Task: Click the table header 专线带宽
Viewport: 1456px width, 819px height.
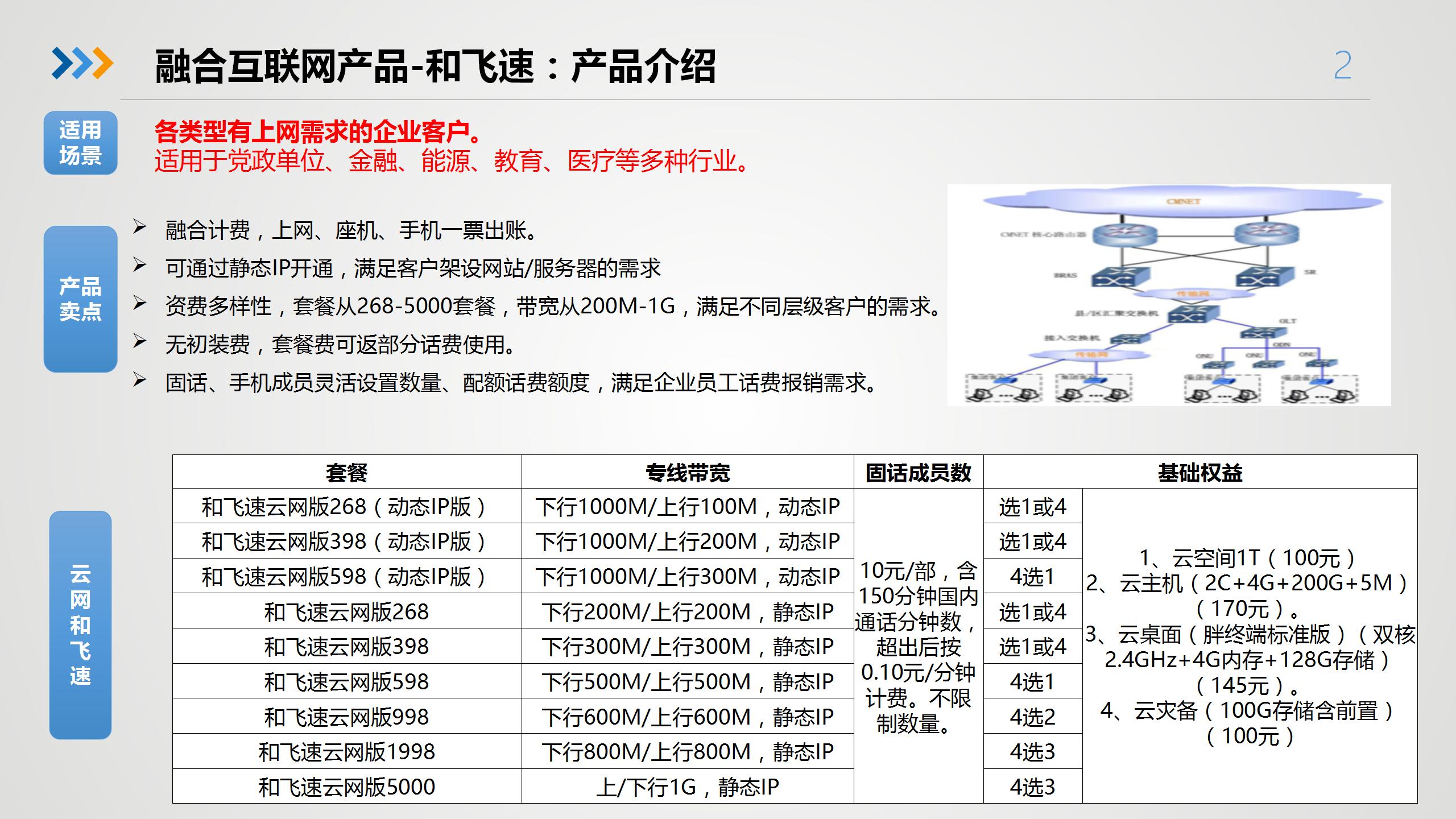Action: coord(688,472)
